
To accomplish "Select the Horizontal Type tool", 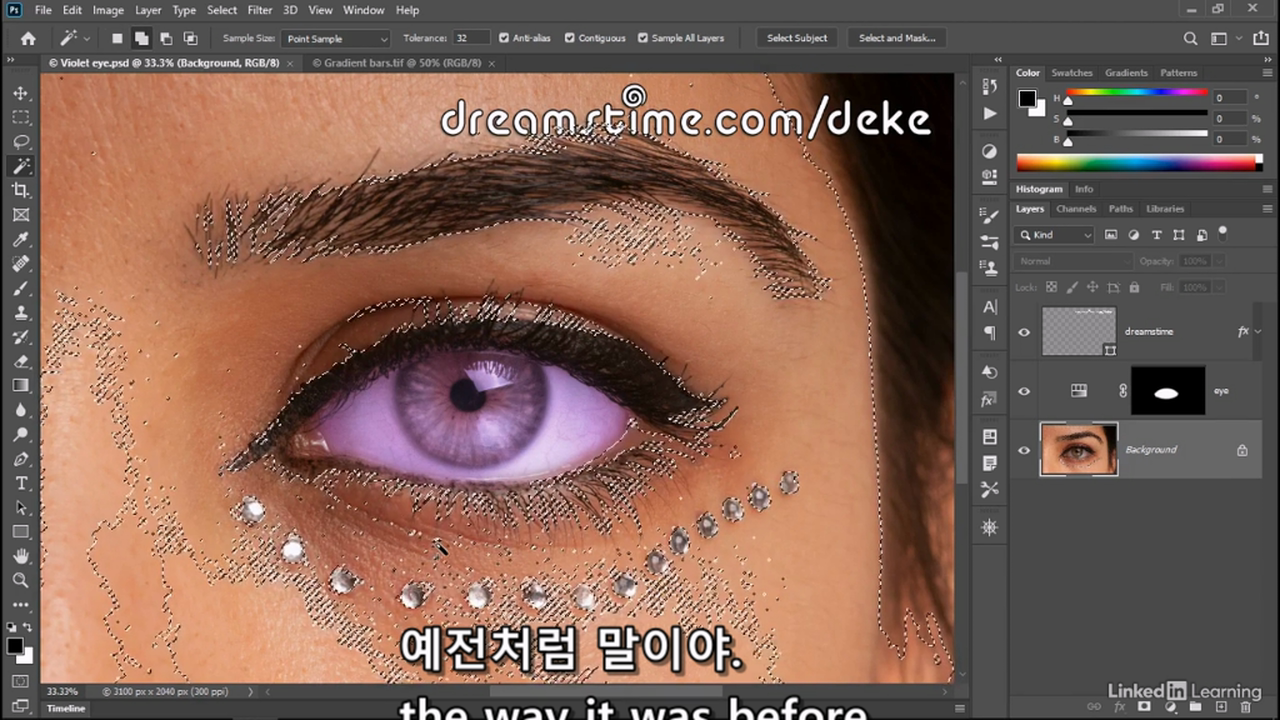I will click(x=21, y=483).
